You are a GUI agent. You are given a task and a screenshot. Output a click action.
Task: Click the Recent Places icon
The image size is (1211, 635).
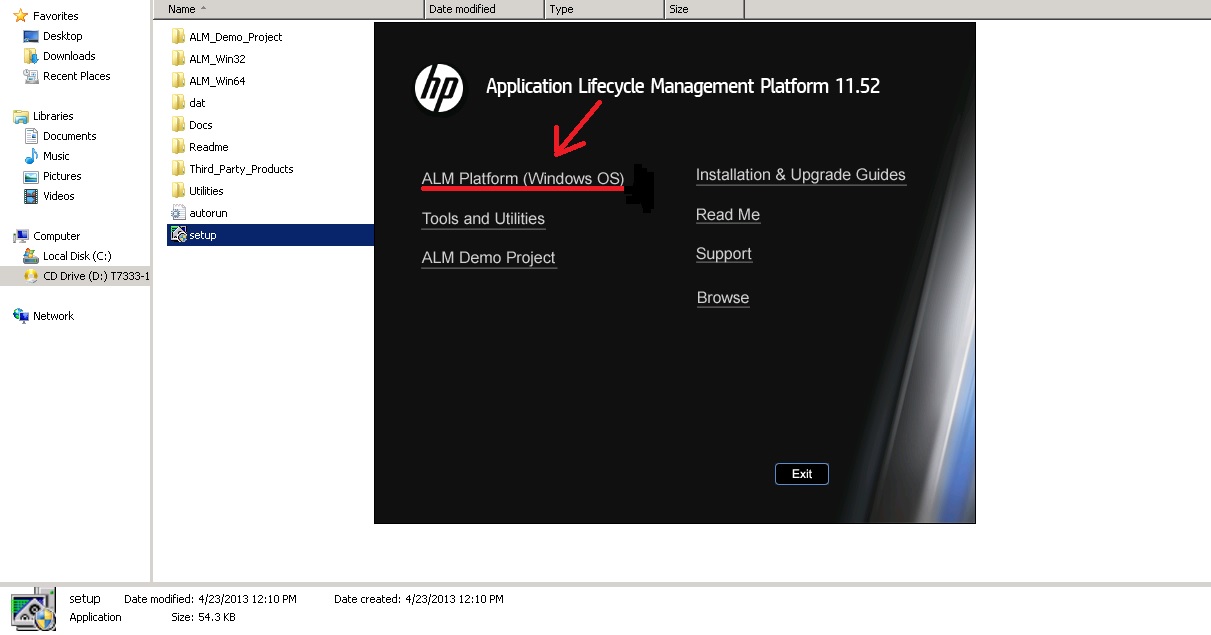31,76
